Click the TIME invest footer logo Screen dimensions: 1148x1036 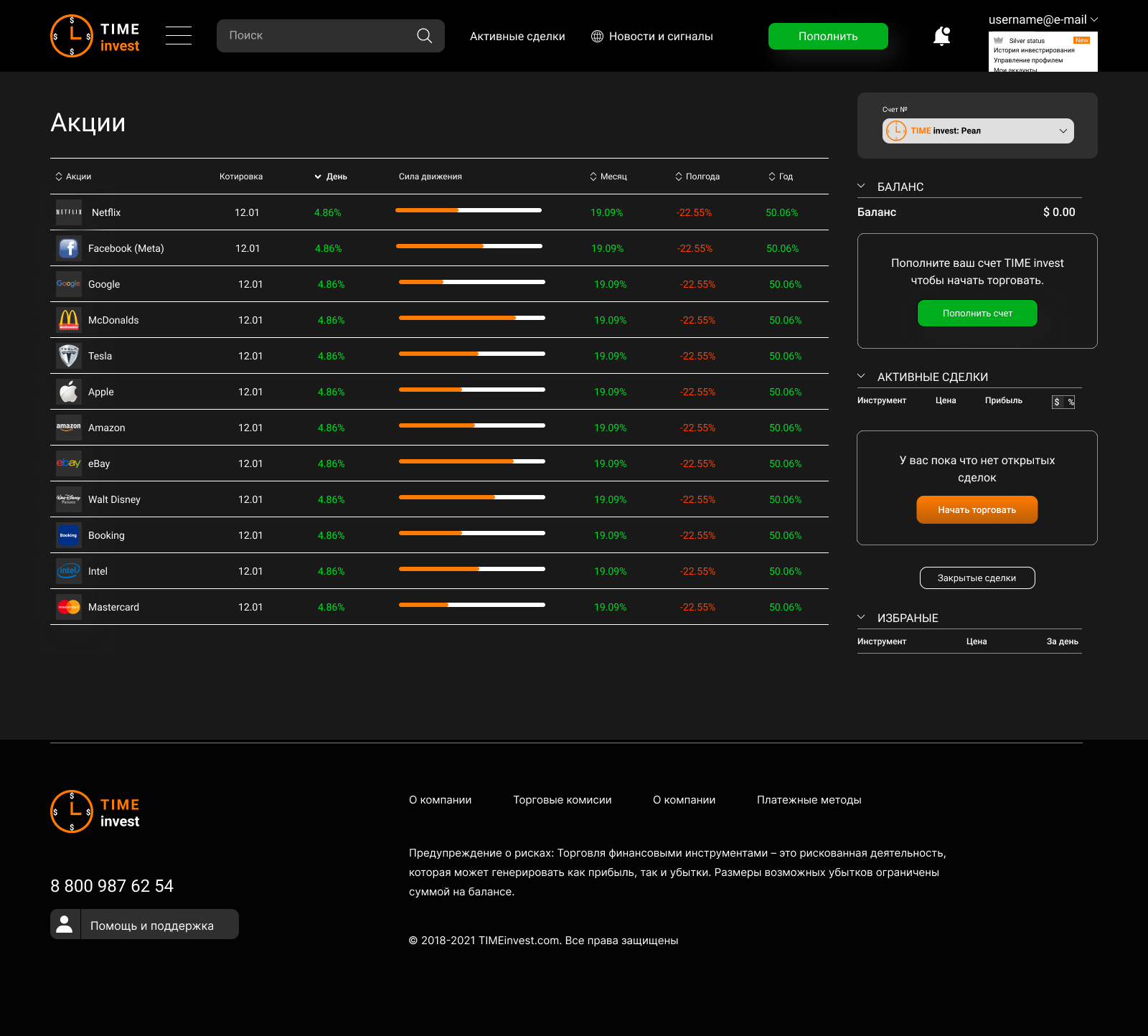pos(95,811)
